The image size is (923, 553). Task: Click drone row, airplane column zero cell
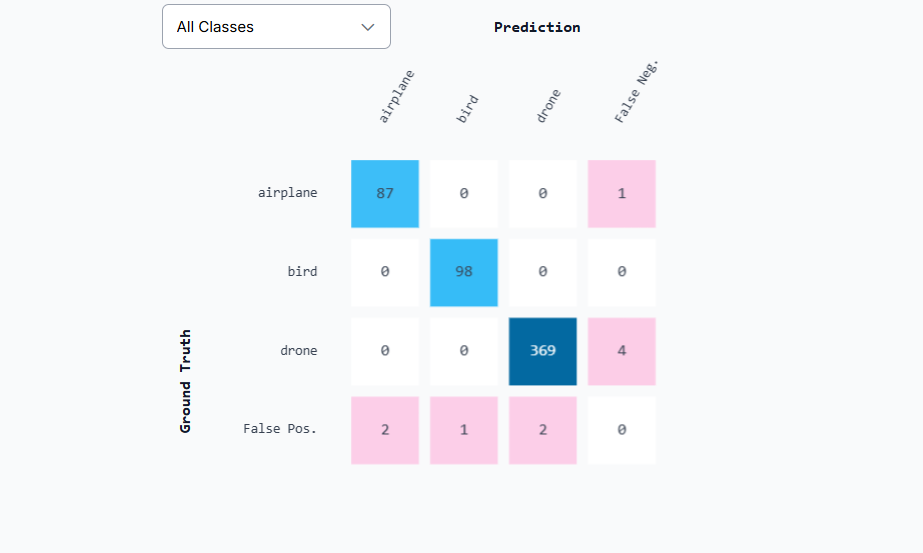[385, 351]
